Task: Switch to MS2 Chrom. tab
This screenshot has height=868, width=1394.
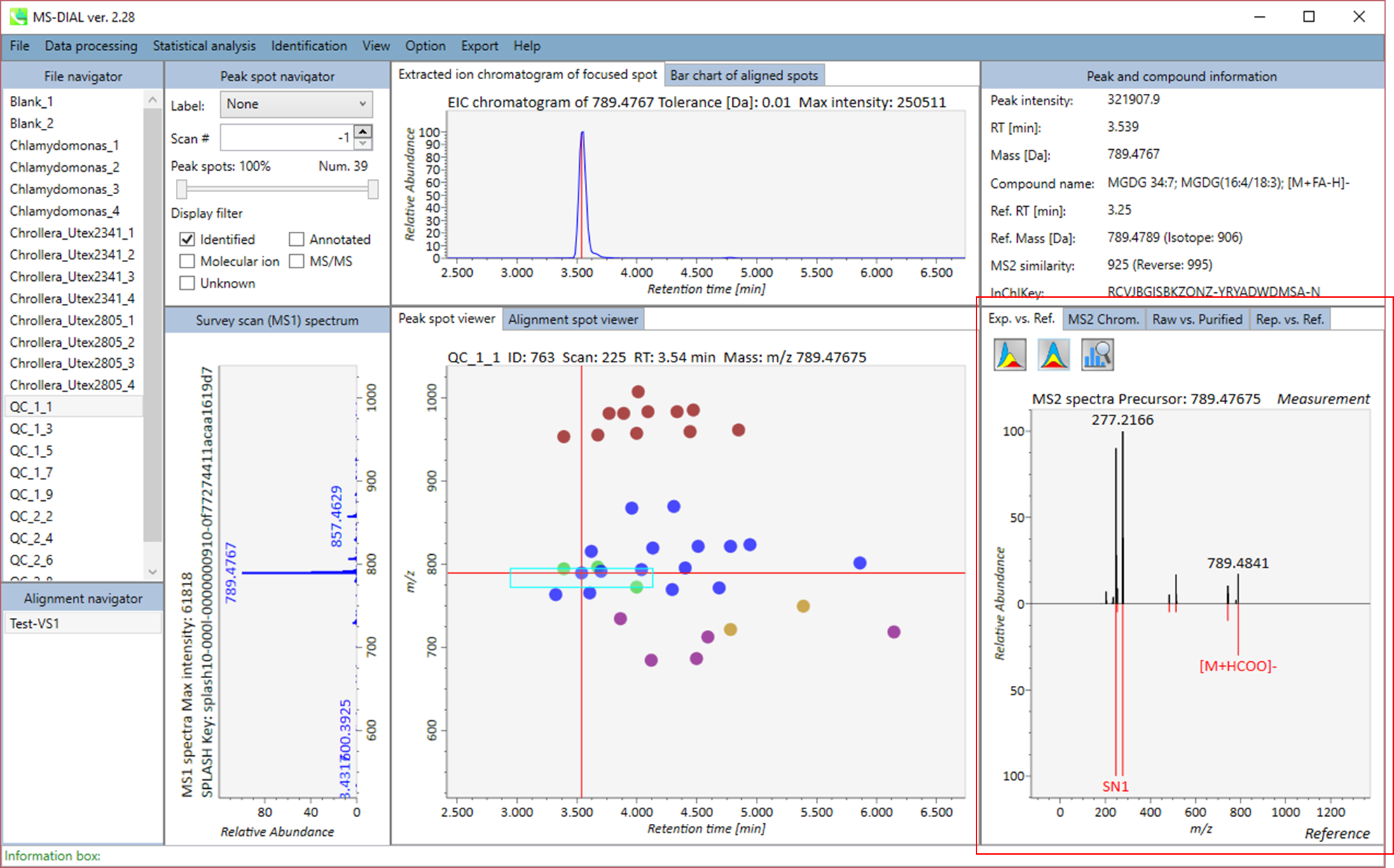Action: (x=1103, y=319)
